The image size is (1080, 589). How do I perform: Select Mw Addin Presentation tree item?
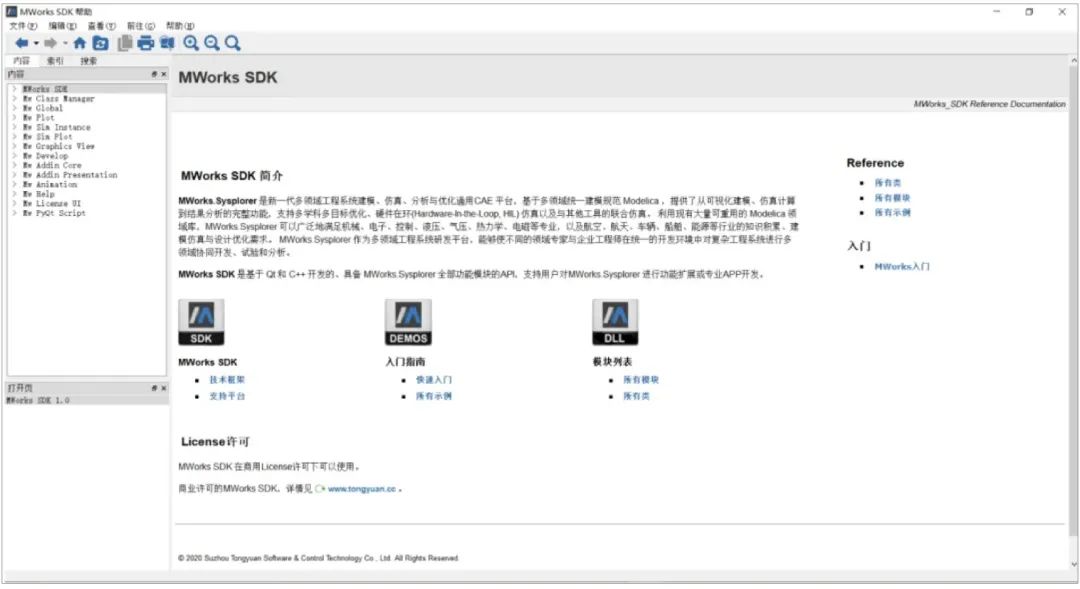click(70, 176)
